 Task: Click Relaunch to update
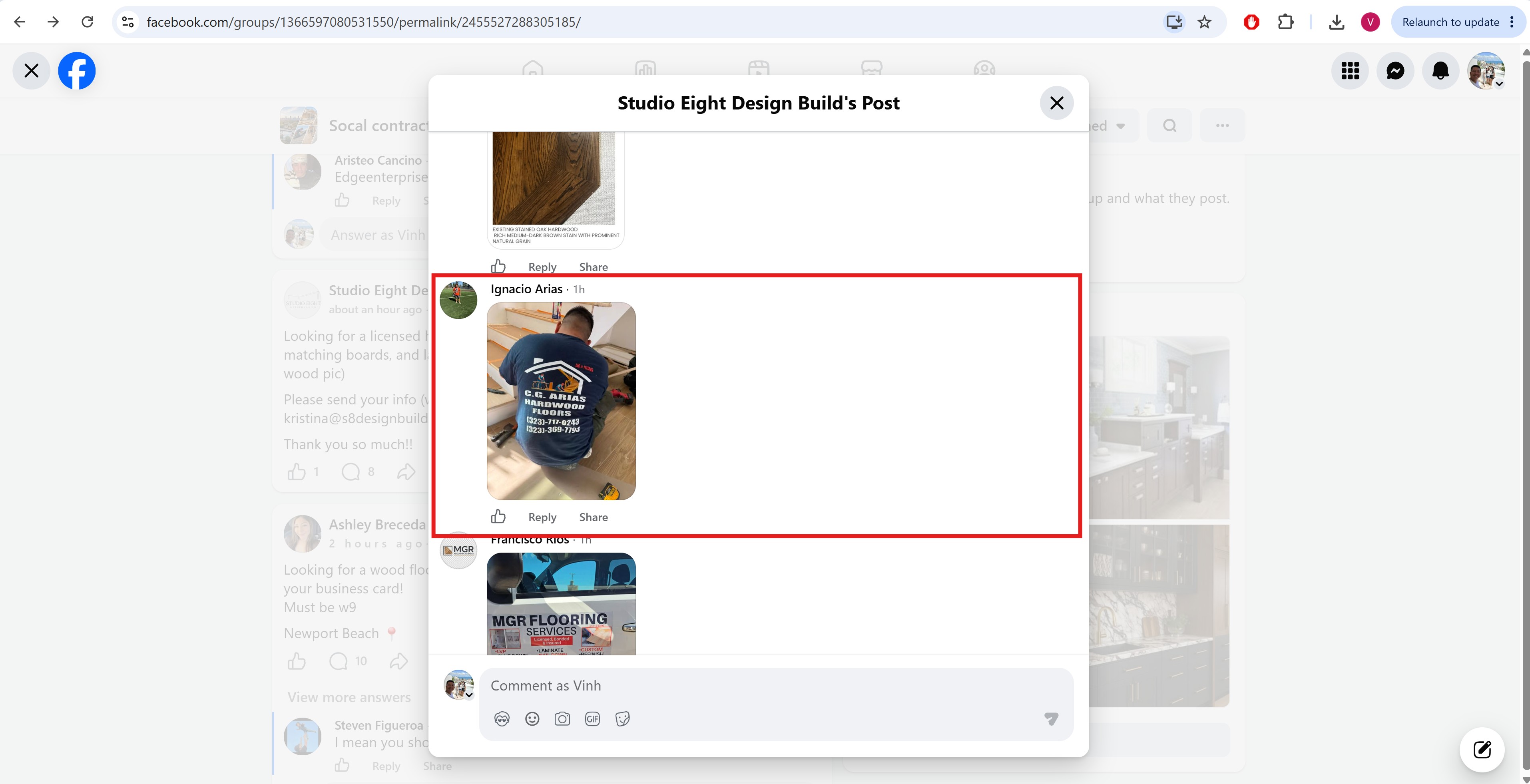[x=1450, y=22]
